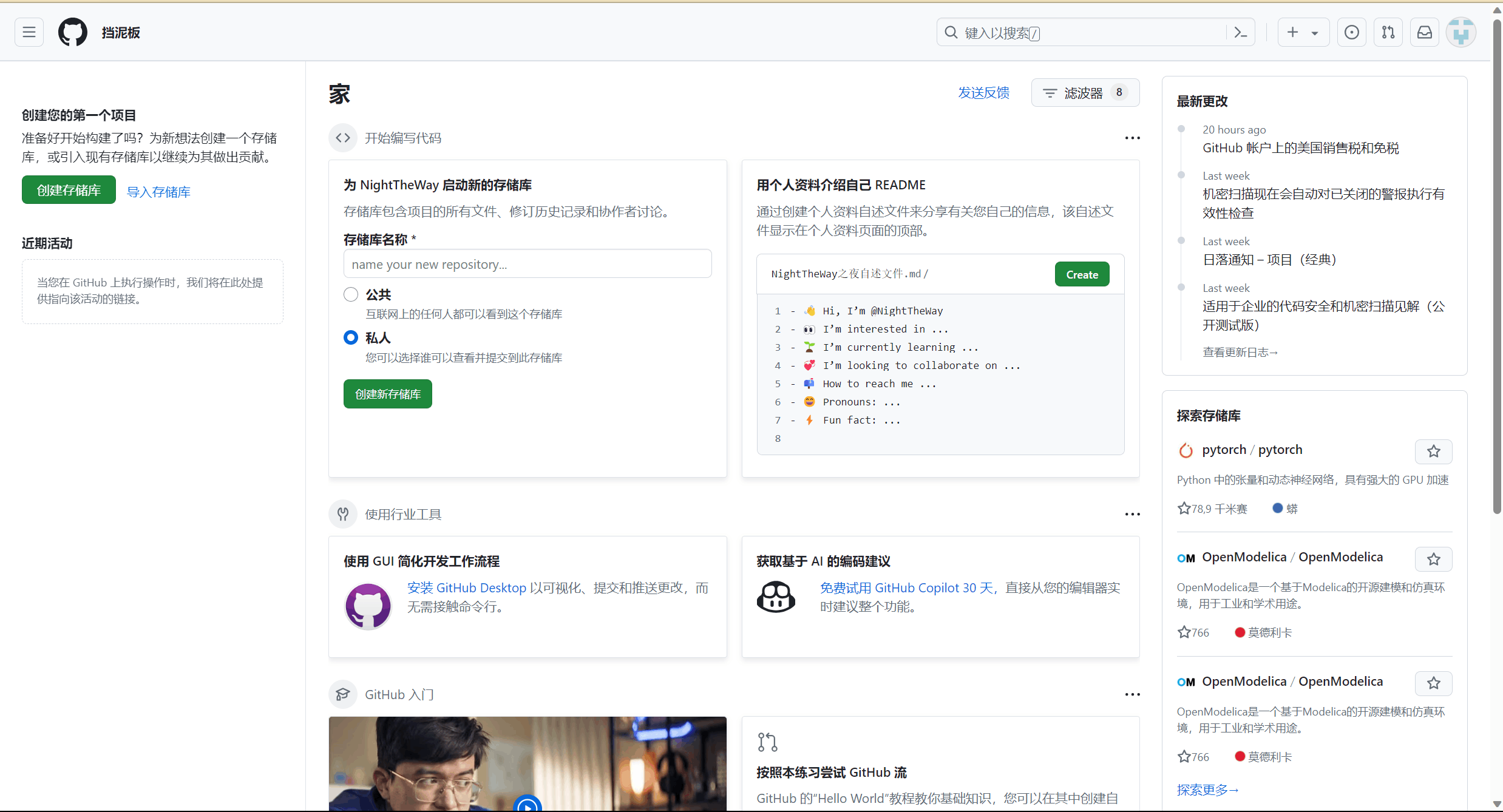Select the 公共 (public) radio button
Screen dimensions: 1503x812
pos(351,294)
